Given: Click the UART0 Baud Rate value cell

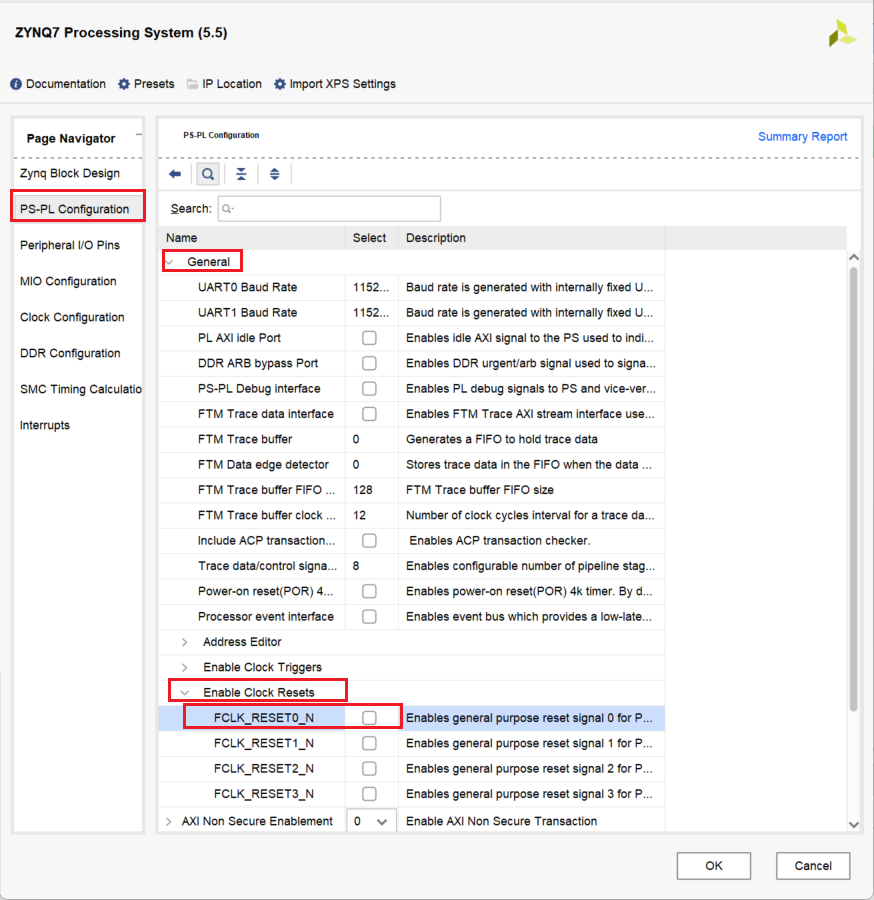Looking at the screenshot, I should [371, 288].
